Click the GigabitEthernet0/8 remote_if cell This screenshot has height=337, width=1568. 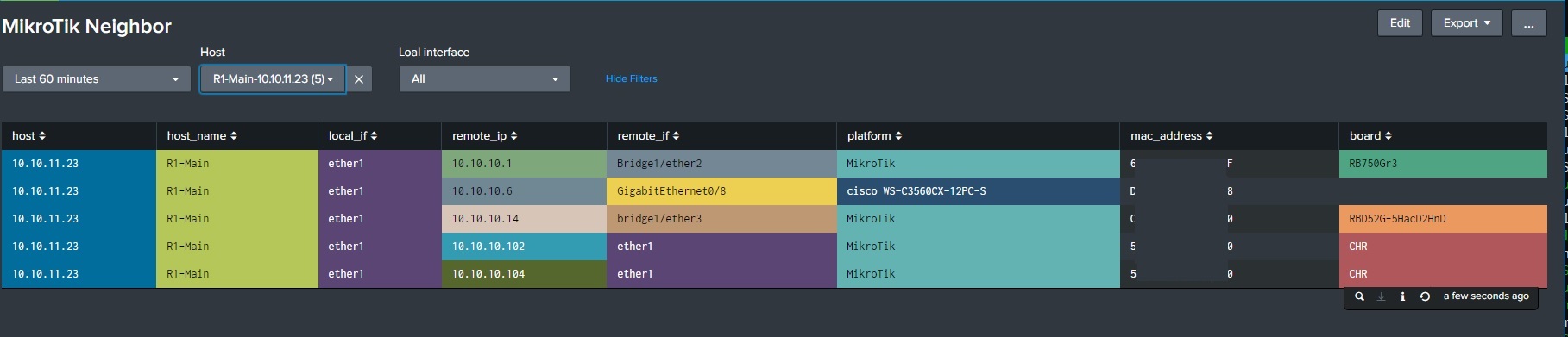pos(721,191)
